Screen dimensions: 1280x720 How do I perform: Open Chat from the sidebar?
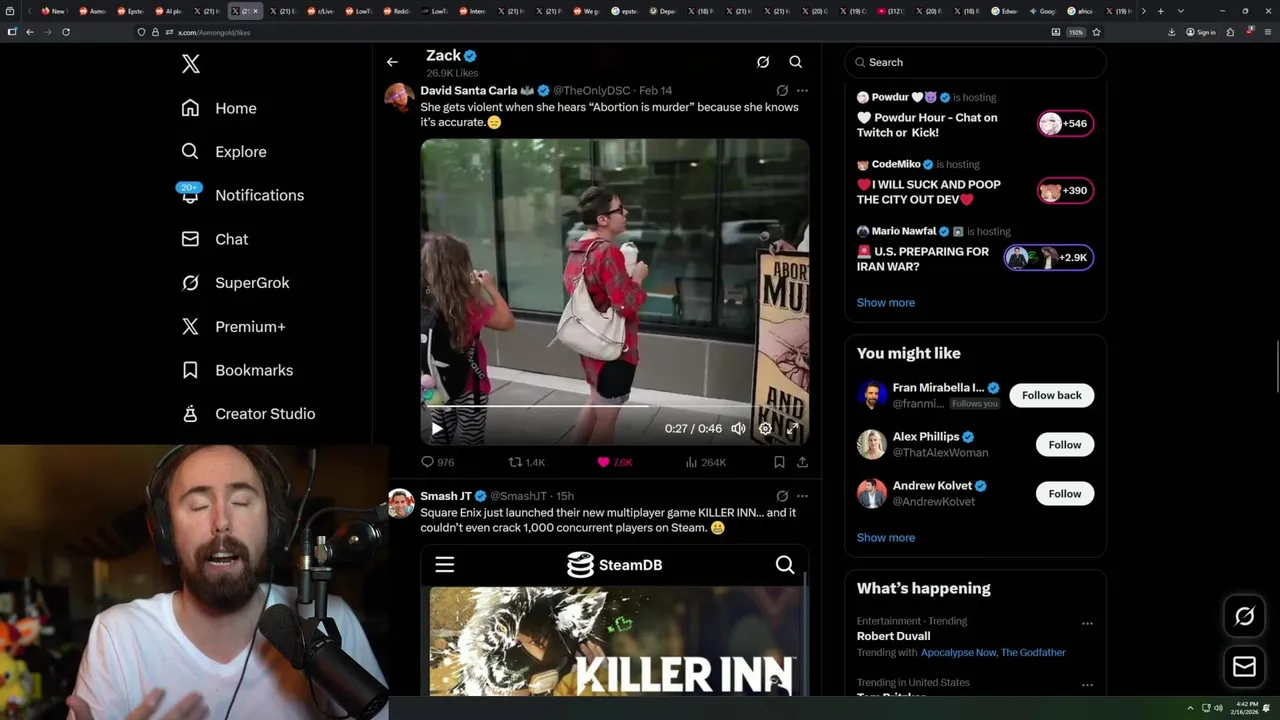215,239
